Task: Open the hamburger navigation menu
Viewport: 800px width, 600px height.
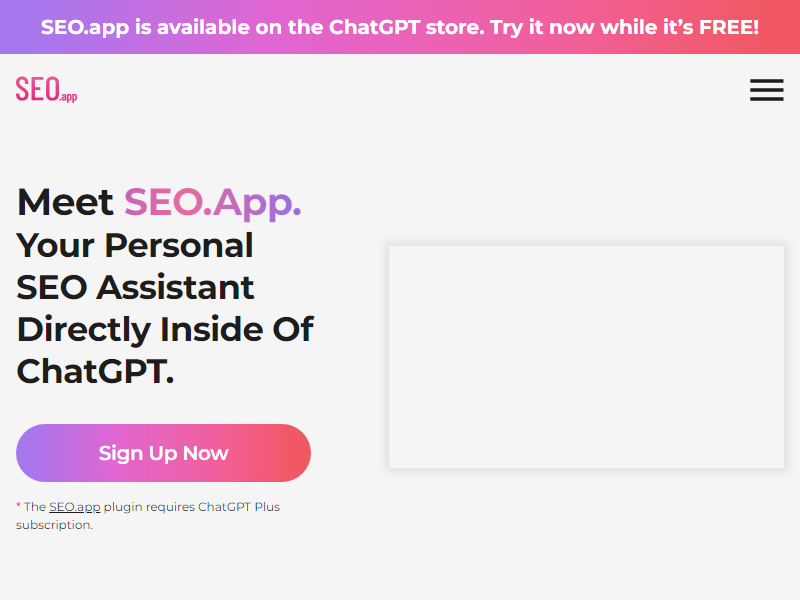Action: click(x=766, y=90)
